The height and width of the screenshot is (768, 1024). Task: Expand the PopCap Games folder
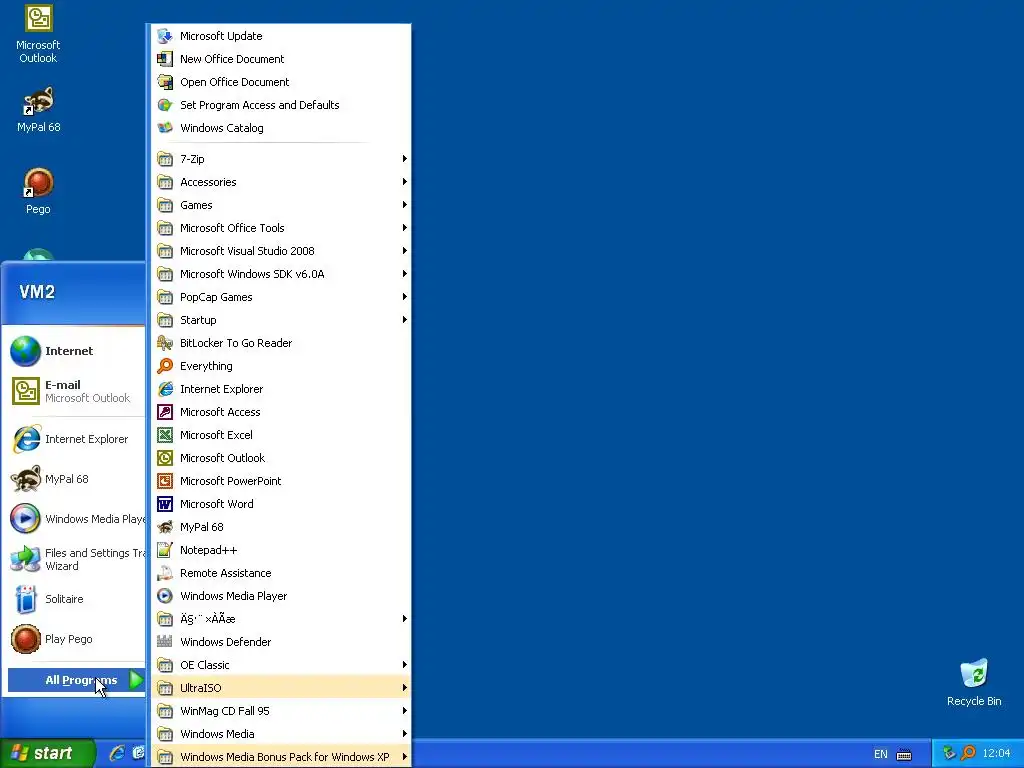coord(281,297)
